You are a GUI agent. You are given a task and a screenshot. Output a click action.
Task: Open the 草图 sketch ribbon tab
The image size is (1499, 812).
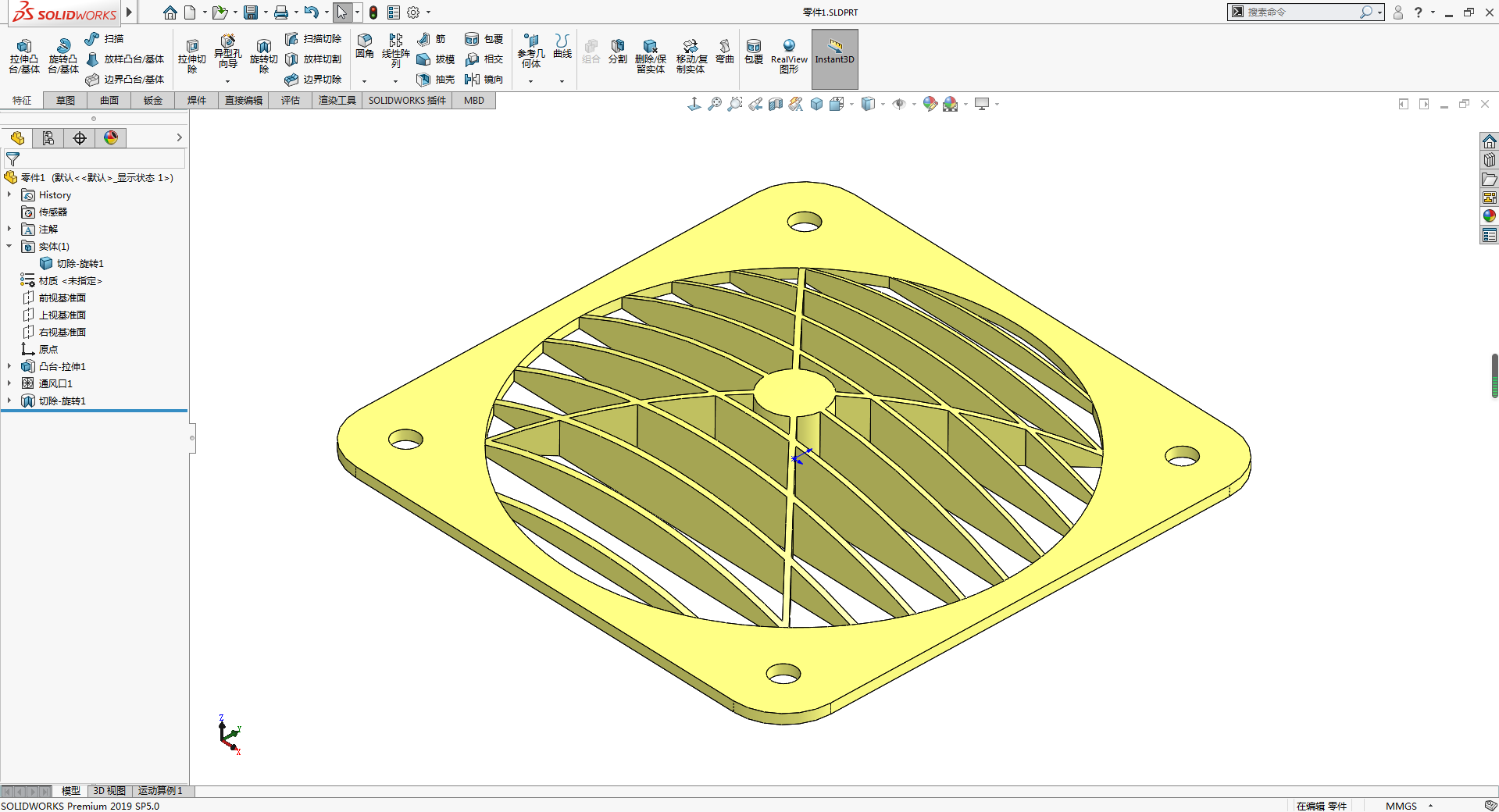[x=66, y=101]
